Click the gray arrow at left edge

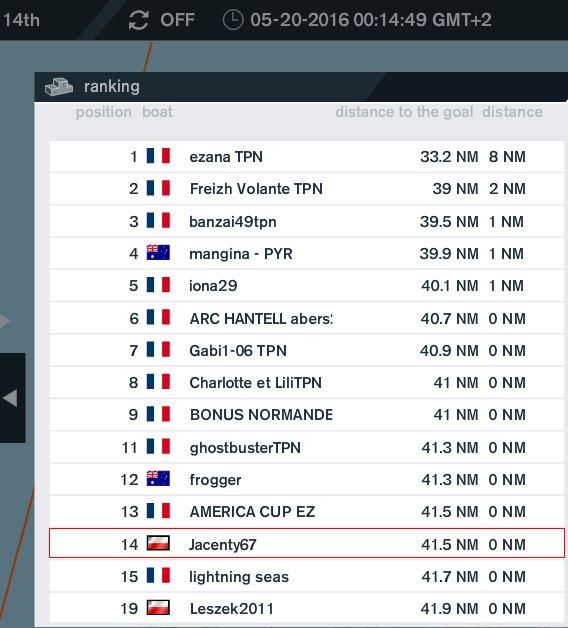click(x=4, y=321)
